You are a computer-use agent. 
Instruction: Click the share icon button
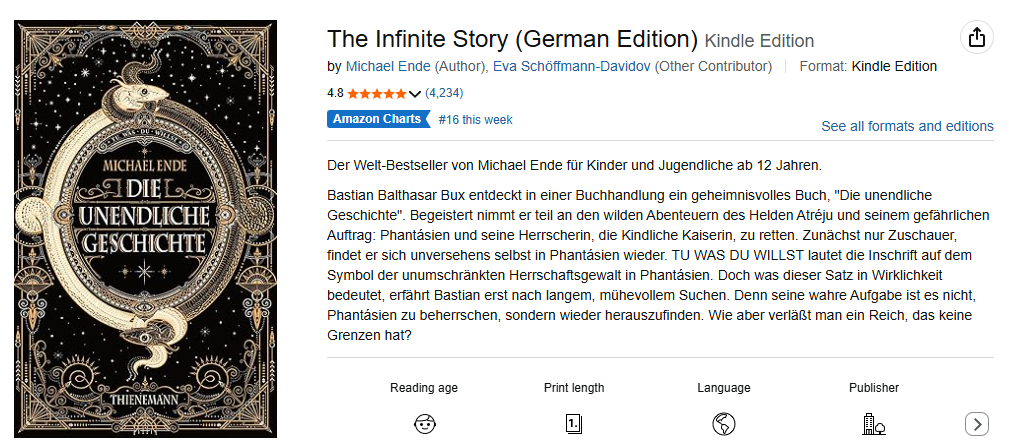coord(976,38)
